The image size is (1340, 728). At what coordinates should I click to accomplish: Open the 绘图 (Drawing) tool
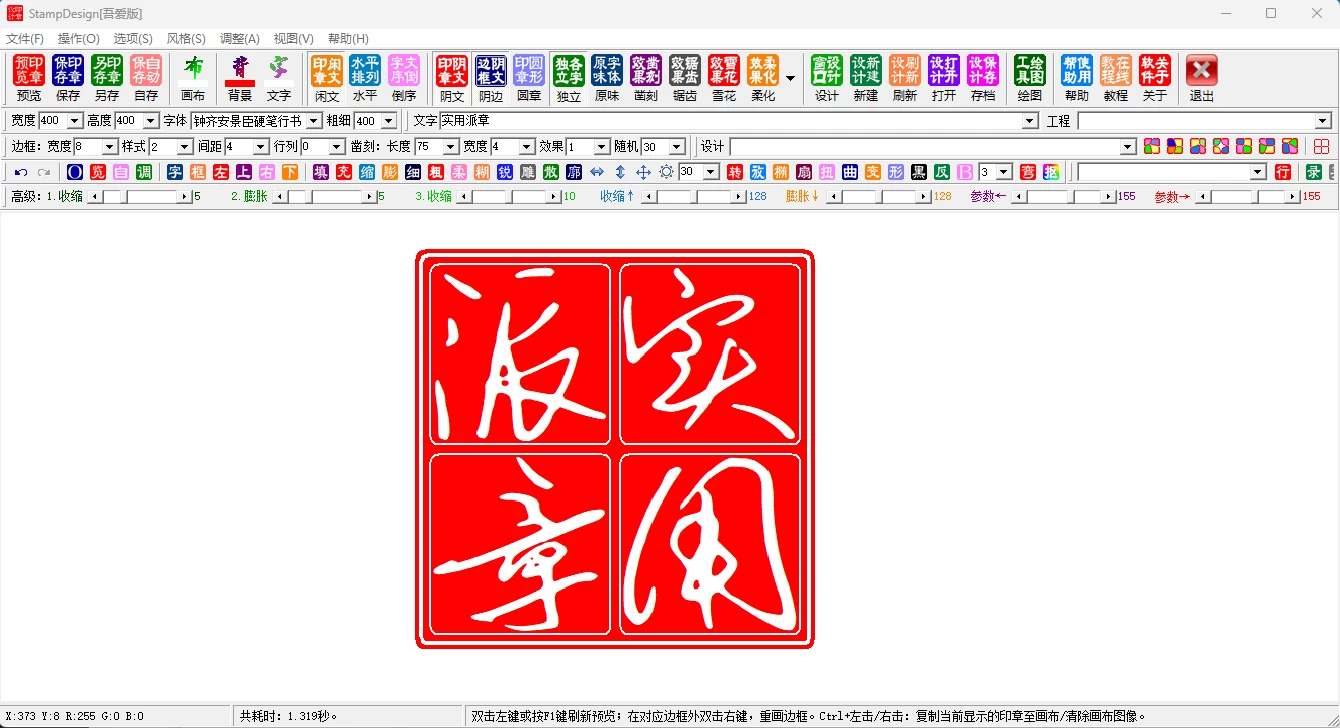click(1029, 77)
